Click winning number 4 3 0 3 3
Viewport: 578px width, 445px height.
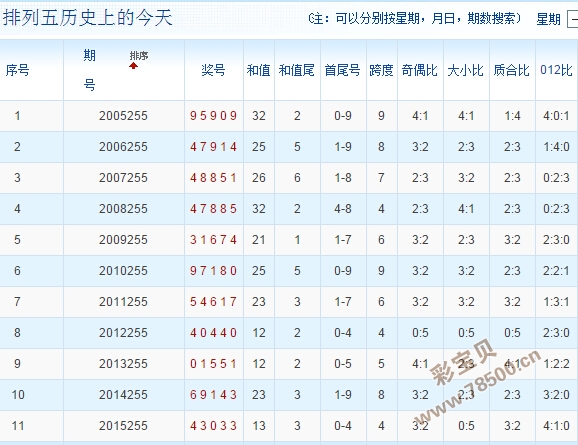coord(213,425)
